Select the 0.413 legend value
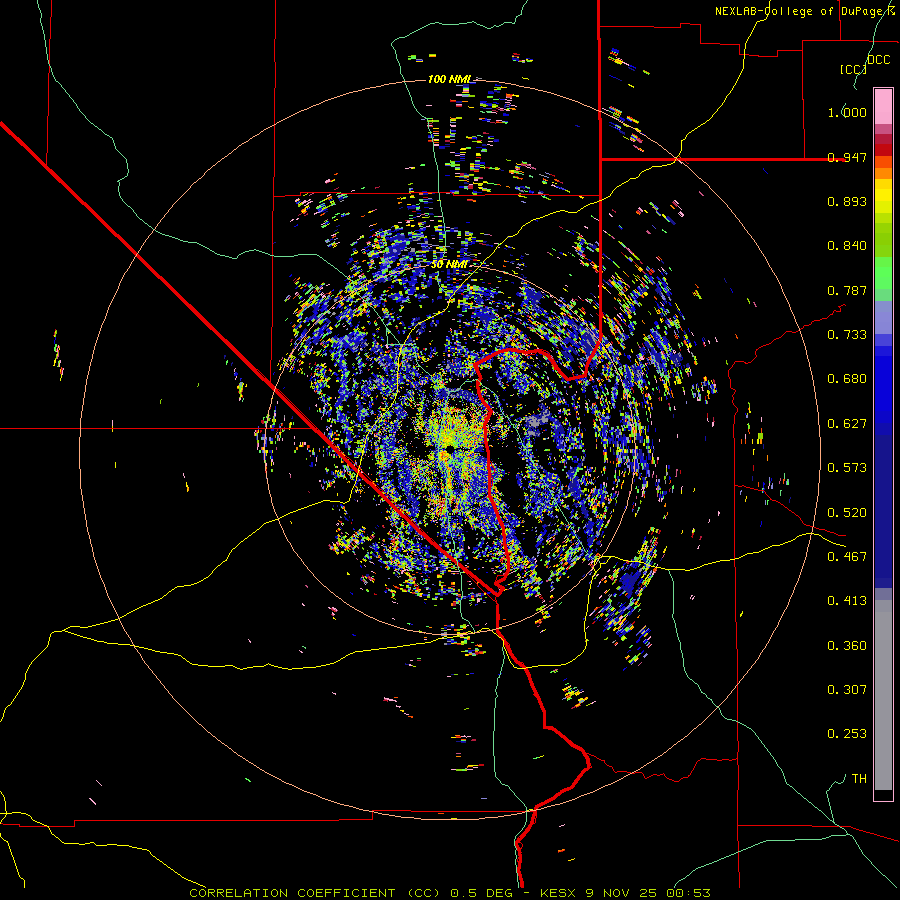The height and width of the screenshot is (900, 900). [x=847, y=601]
